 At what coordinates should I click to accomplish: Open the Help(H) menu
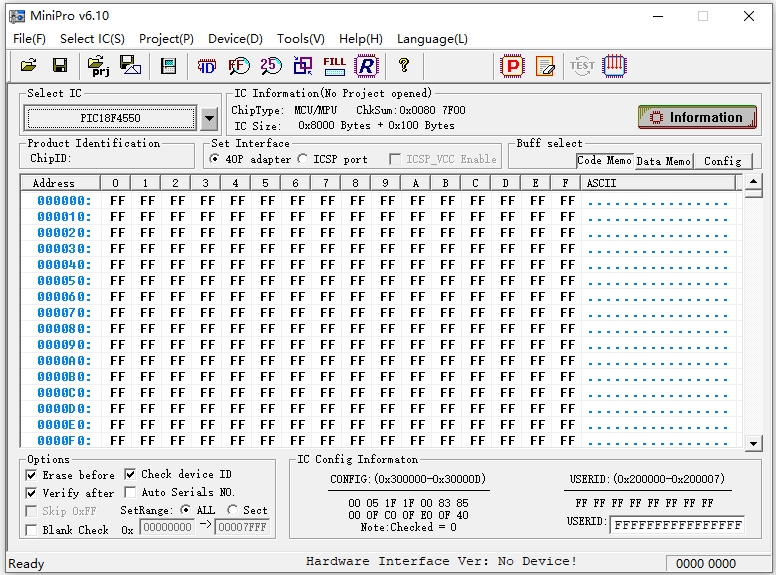coord(361,39)
